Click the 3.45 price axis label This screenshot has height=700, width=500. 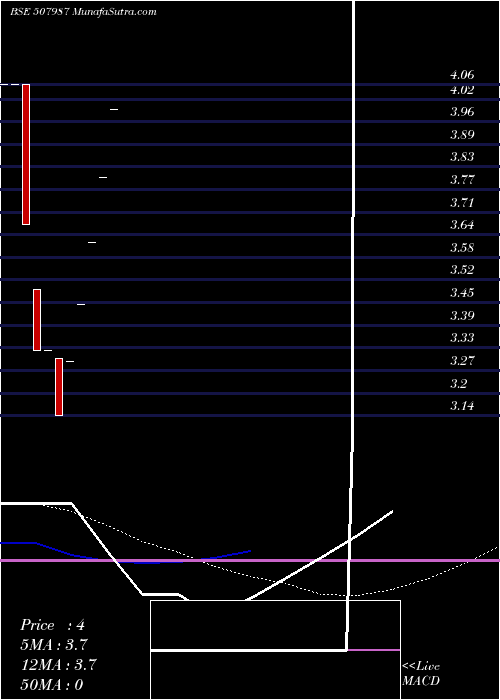coord(462,293)
